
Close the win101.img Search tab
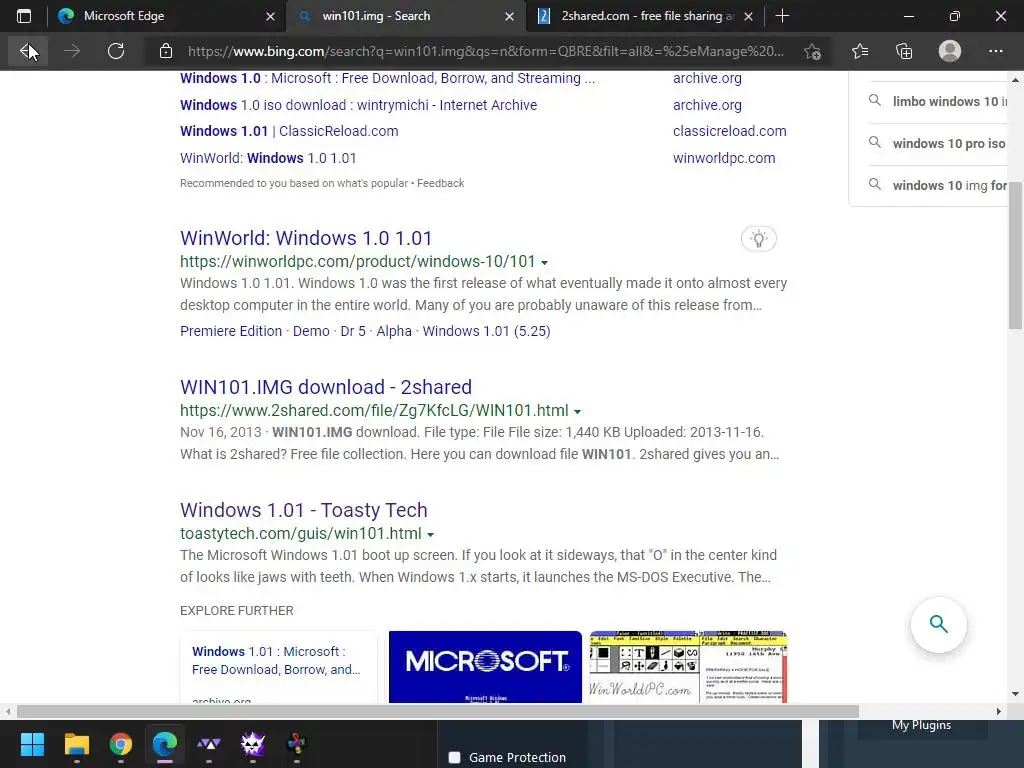point(509,16)
